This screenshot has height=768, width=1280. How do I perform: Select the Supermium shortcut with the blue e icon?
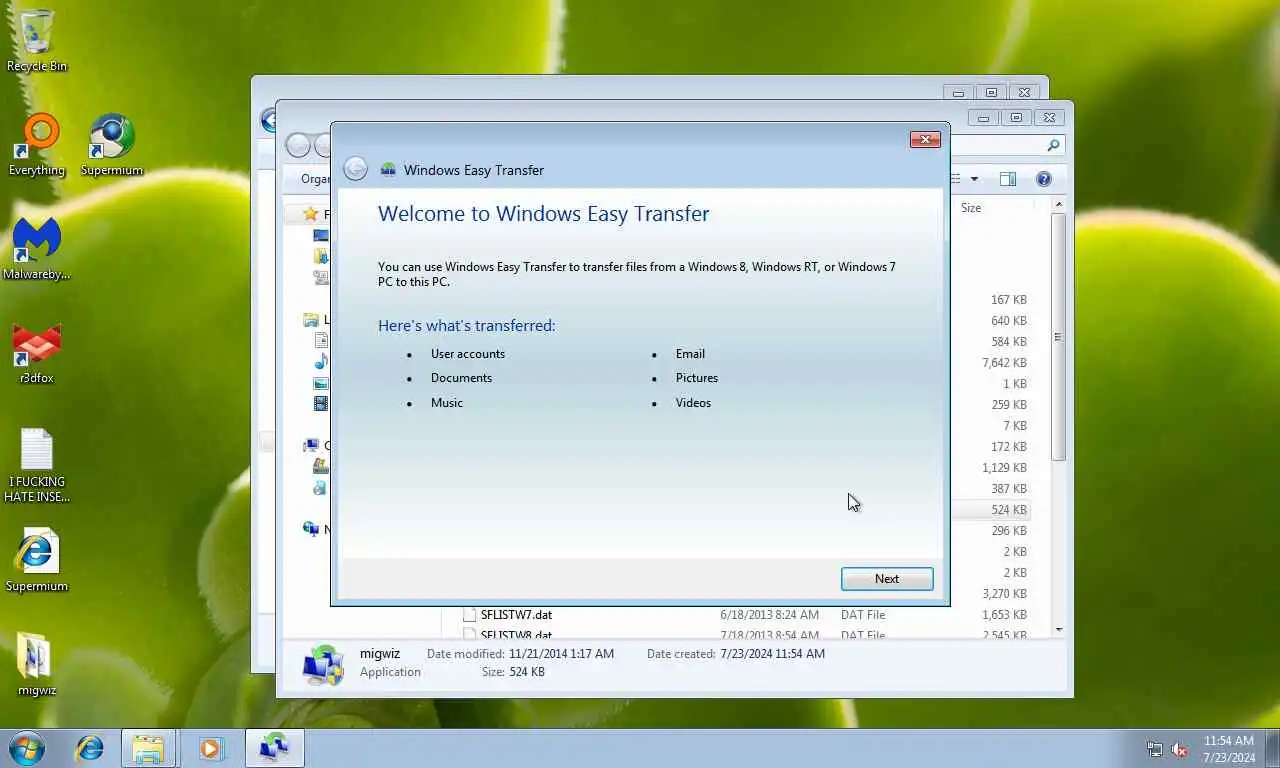pos(37,560)
